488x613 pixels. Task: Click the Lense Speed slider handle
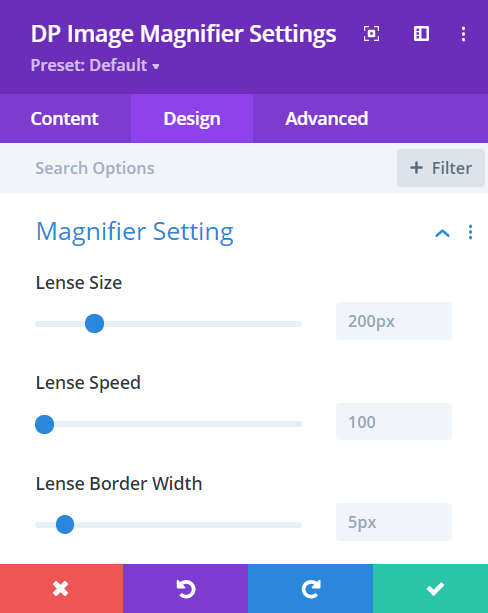pyautogui.click(x=45, y=424)
